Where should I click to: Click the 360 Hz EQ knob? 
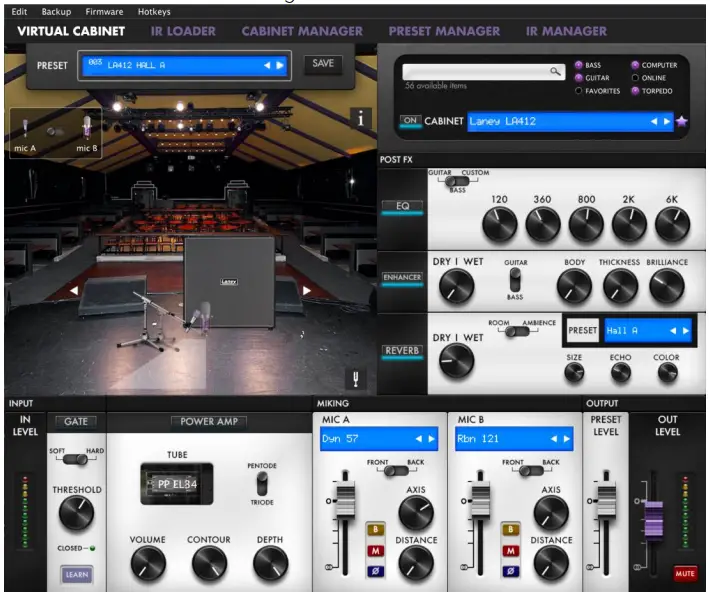click(x=542, y=224)
